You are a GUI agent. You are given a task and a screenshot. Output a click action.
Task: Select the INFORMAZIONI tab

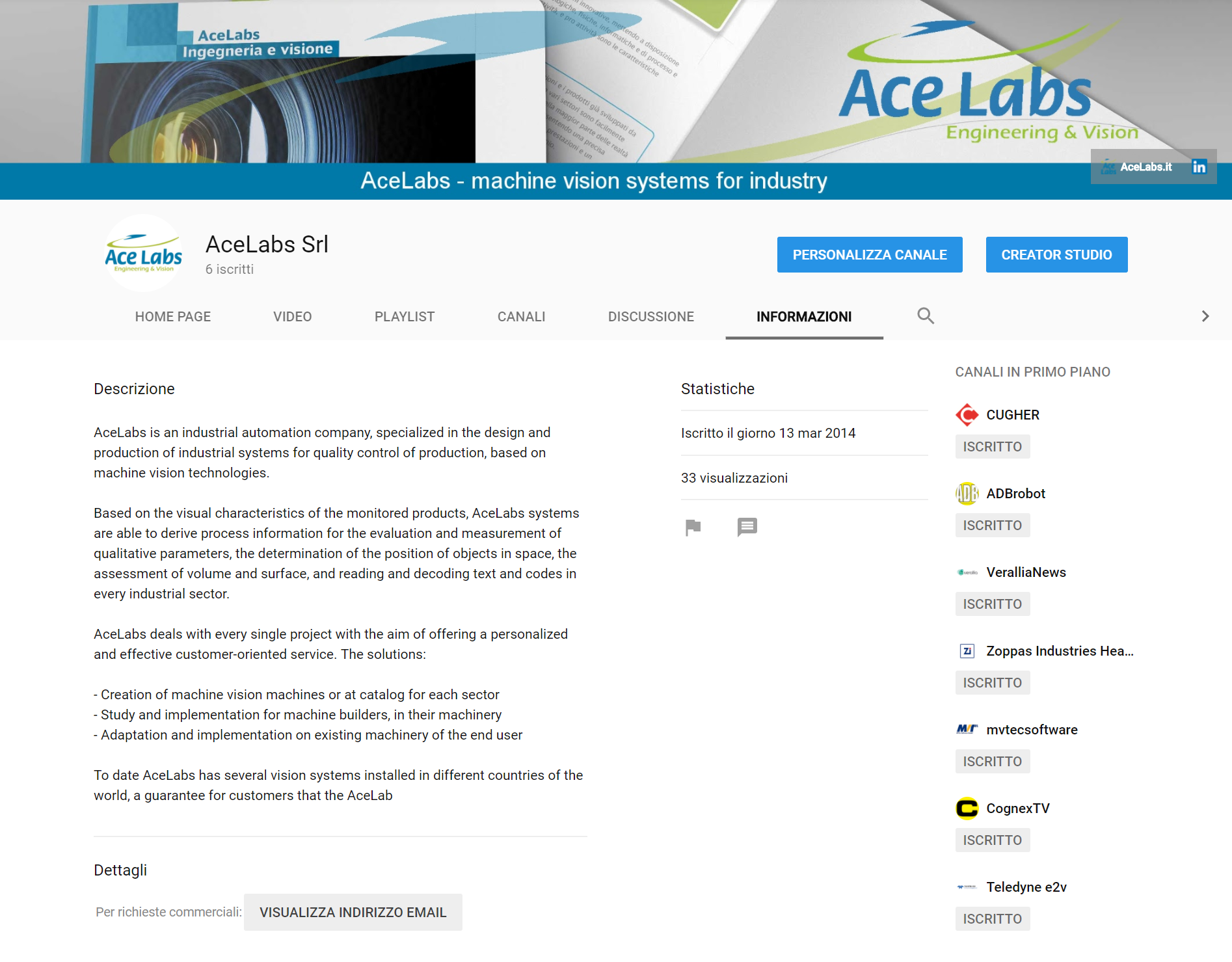click(x=804, y=317)
